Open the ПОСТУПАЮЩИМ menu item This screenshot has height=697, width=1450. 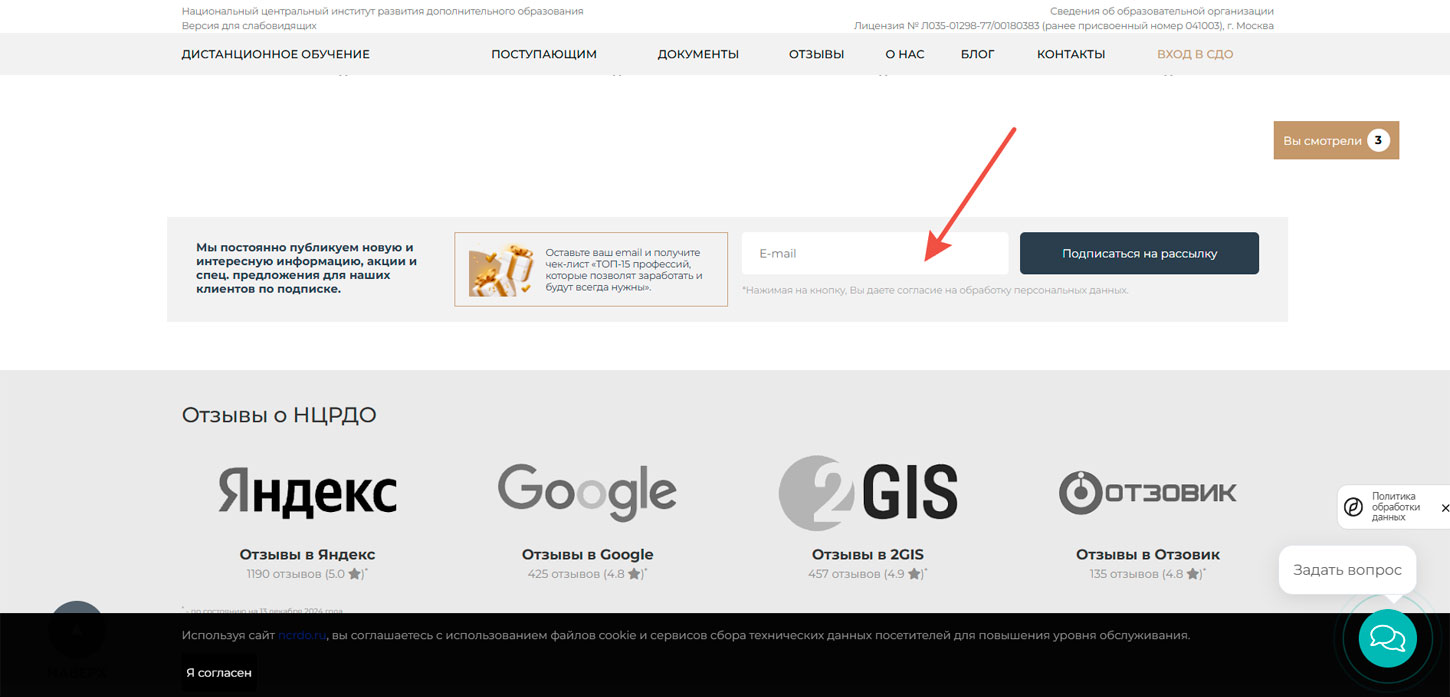[544, 54]
